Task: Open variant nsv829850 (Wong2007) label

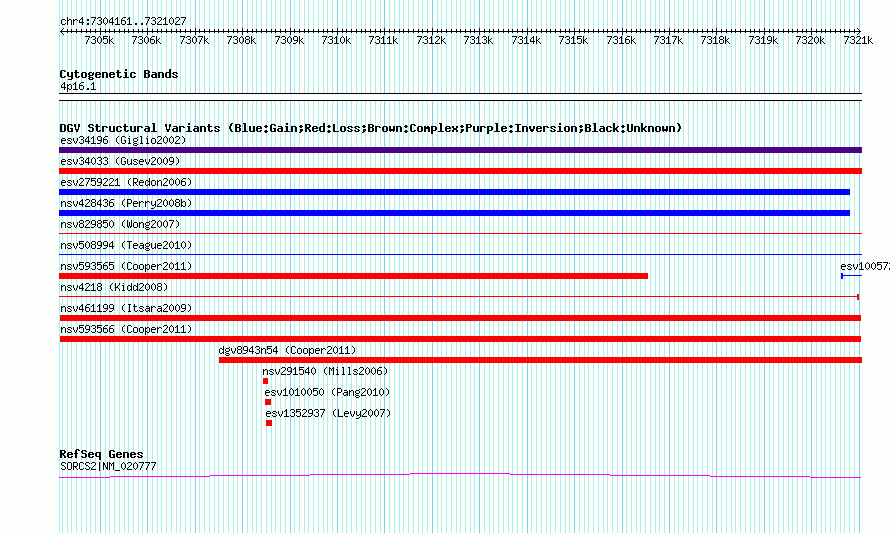Action: tap(120, 224)
